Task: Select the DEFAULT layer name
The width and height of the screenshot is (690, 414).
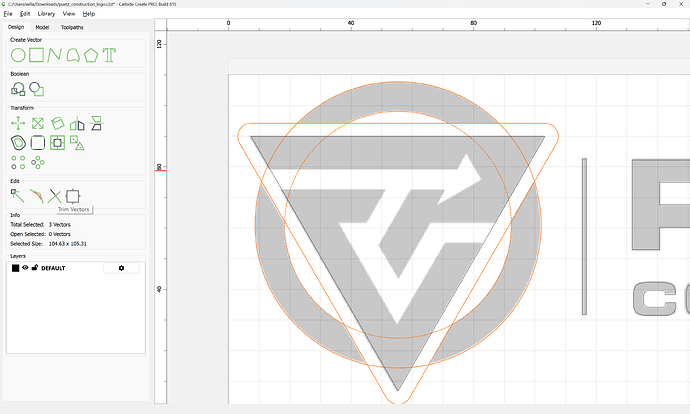Action: 53,268
